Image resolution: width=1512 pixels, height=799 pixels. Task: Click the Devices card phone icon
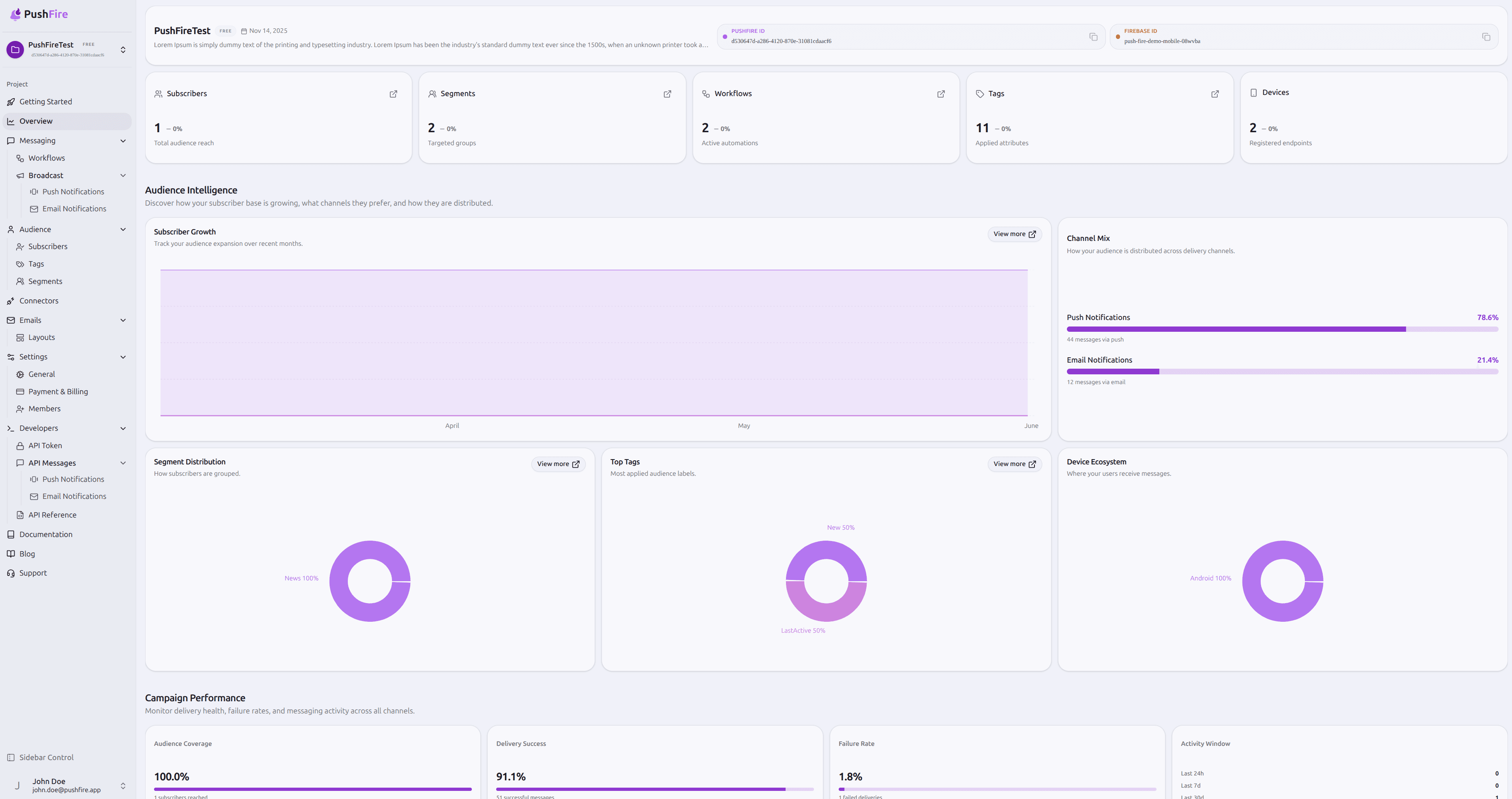[x=1254, y=93]
